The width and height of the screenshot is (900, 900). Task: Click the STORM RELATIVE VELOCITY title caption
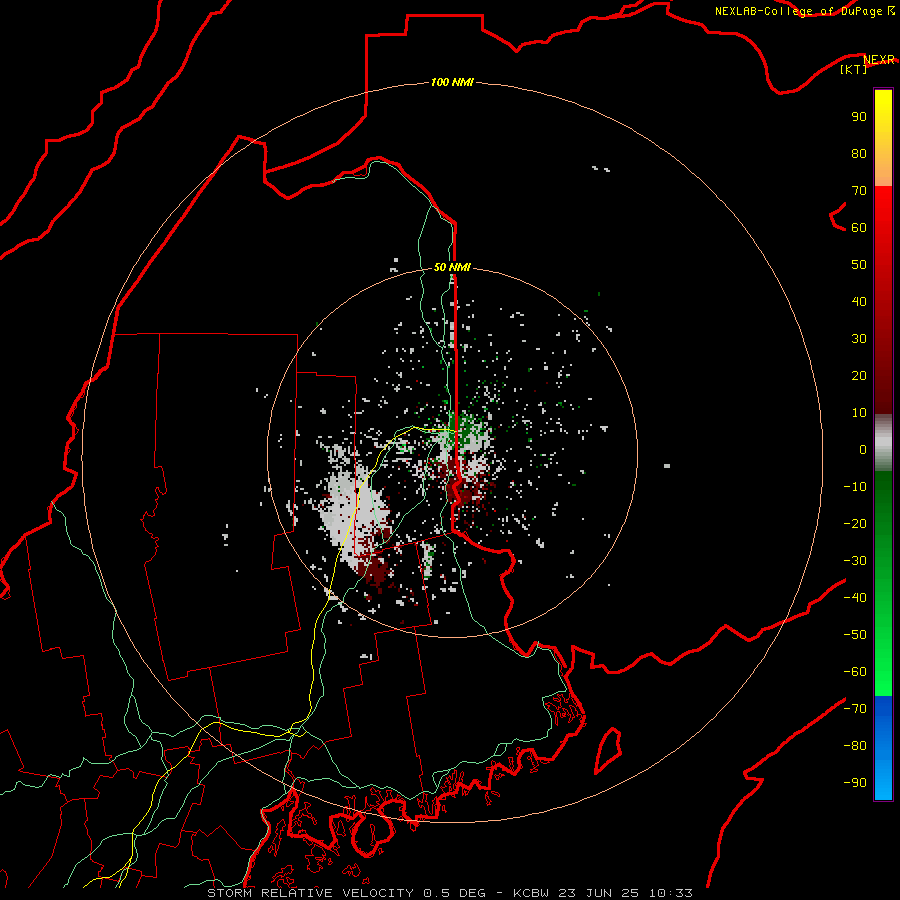click(450, 893)
